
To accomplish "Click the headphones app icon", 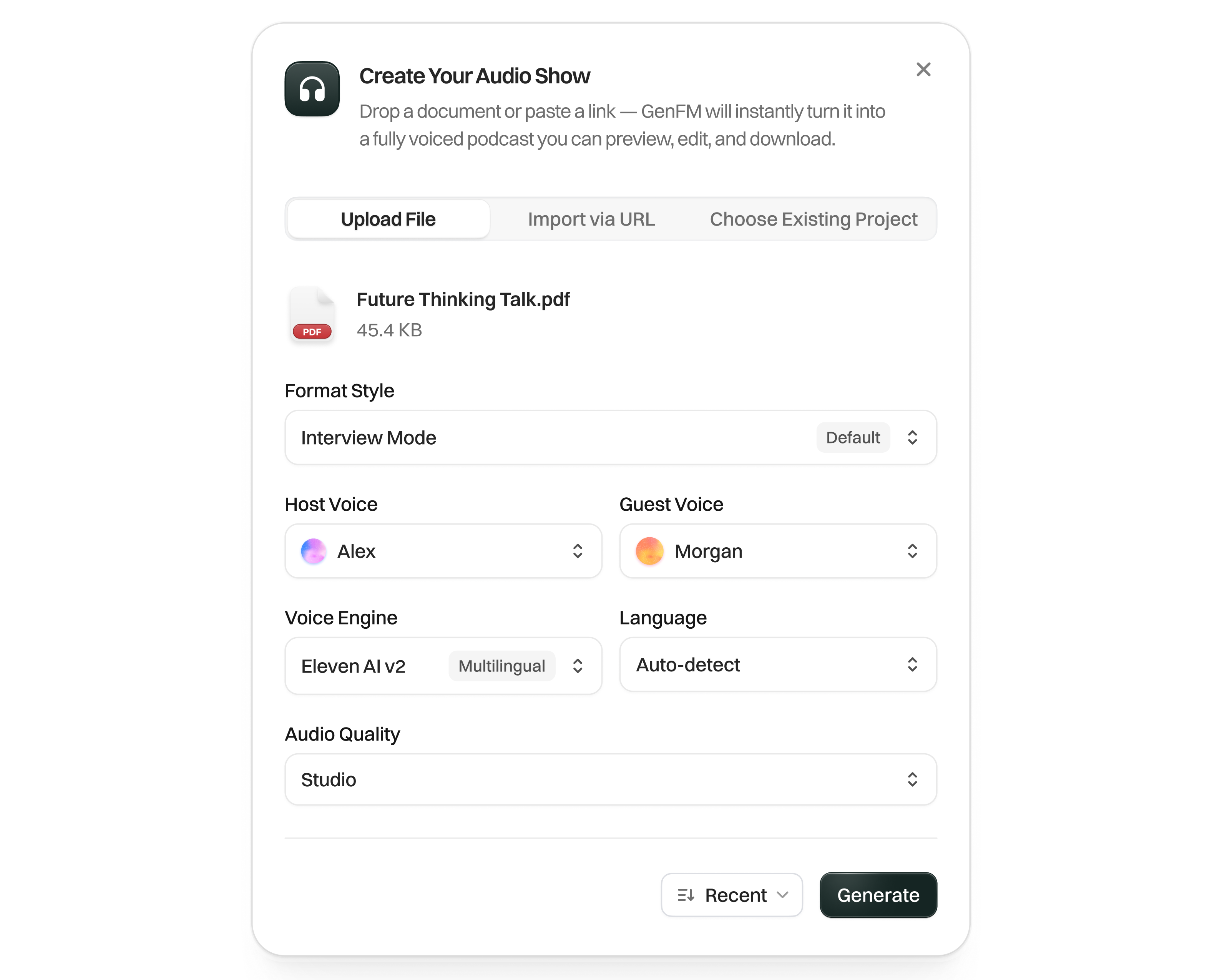I will click(312, 89).
